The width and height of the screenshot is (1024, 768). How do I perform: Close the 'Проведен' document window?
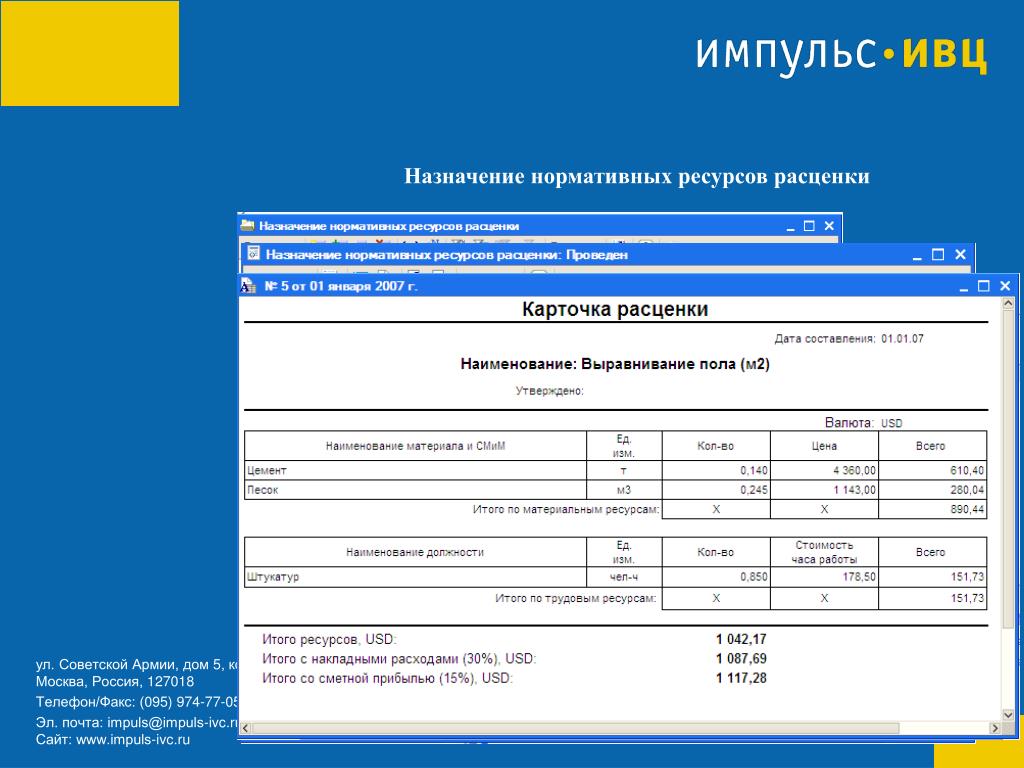(x=960, y=255)
